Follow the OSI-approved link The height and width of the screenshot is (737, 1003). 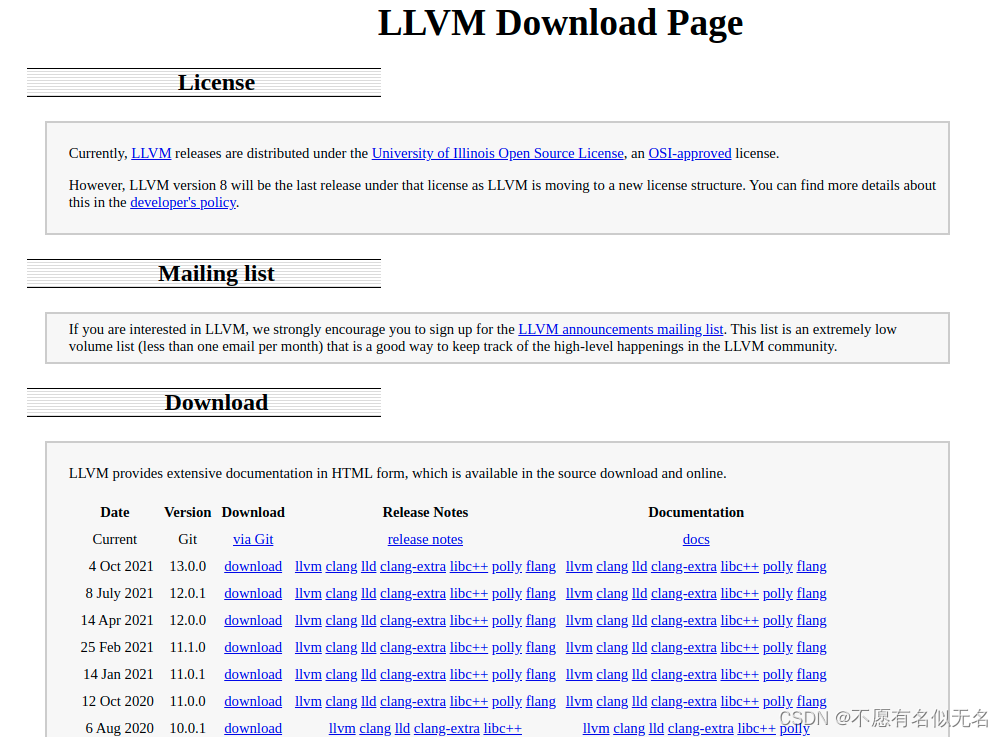coord(690,154)
